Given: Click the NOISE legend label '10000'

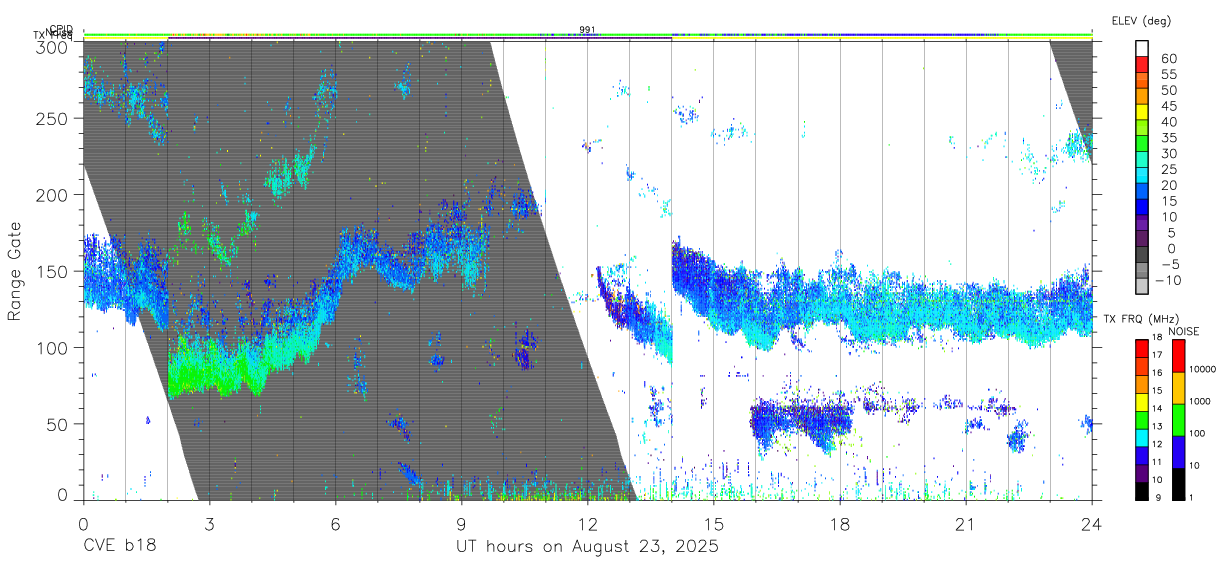Looking at the screenshot, I should pyautogui.click(x=1201, y=370).
